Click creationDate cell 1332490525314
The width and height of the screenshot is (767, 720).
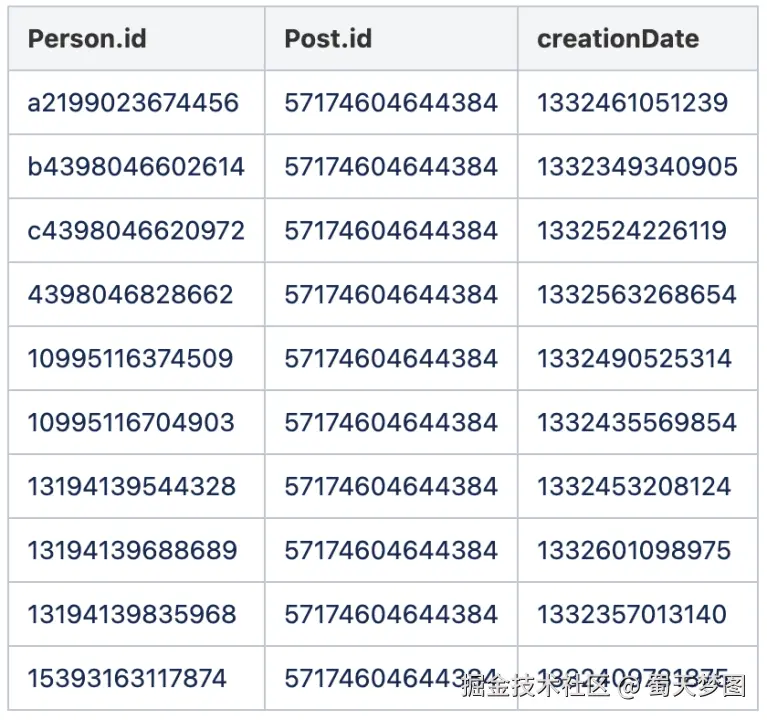pos(634,359)
